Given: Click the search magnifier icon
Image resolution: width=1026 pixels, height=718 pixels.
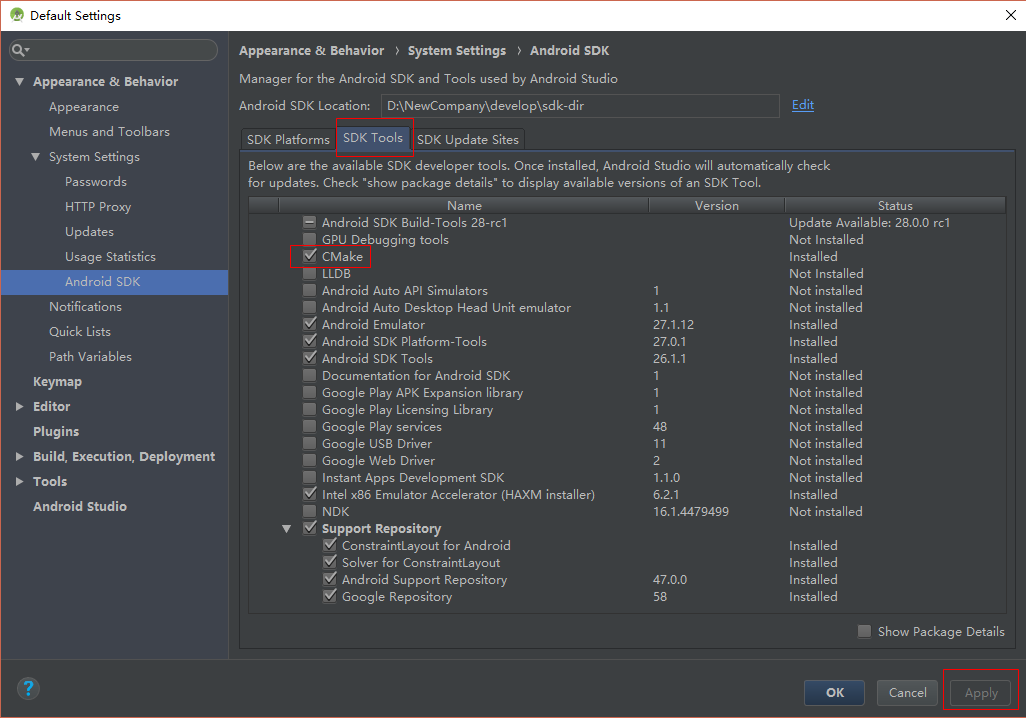Looking at the screenshot, I should (x=19, y=50).
